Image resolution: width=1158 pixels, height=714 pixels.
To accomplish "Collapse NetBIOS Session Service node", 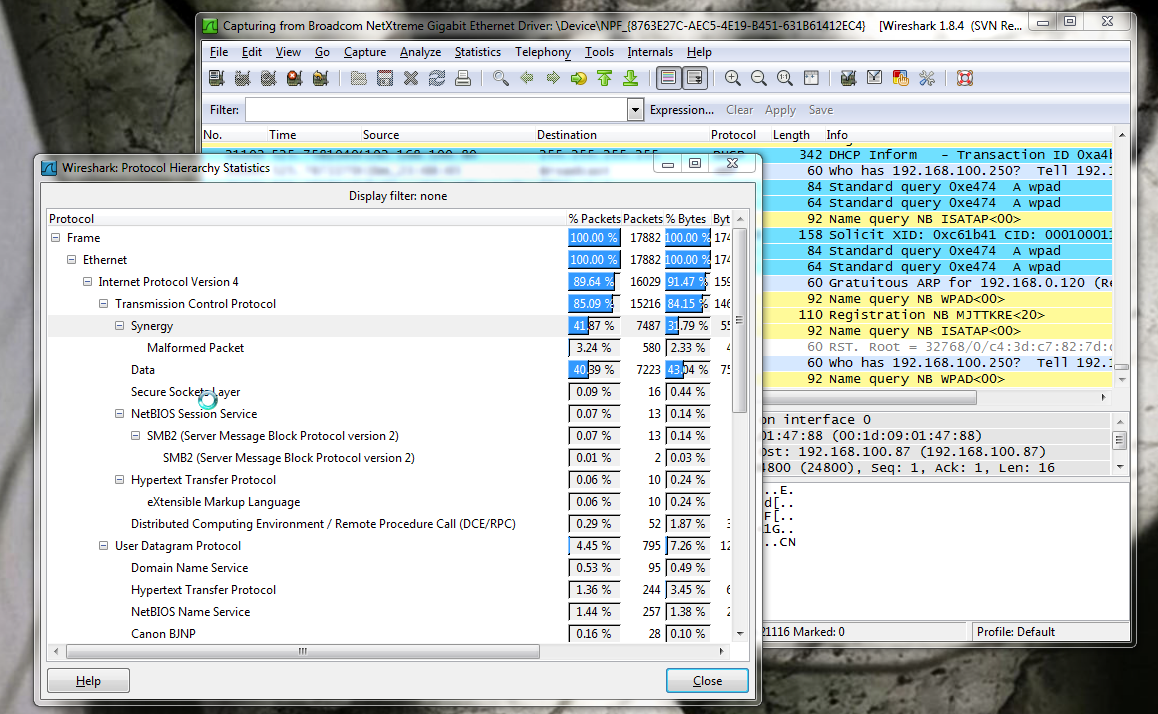I will pos(119,413).
